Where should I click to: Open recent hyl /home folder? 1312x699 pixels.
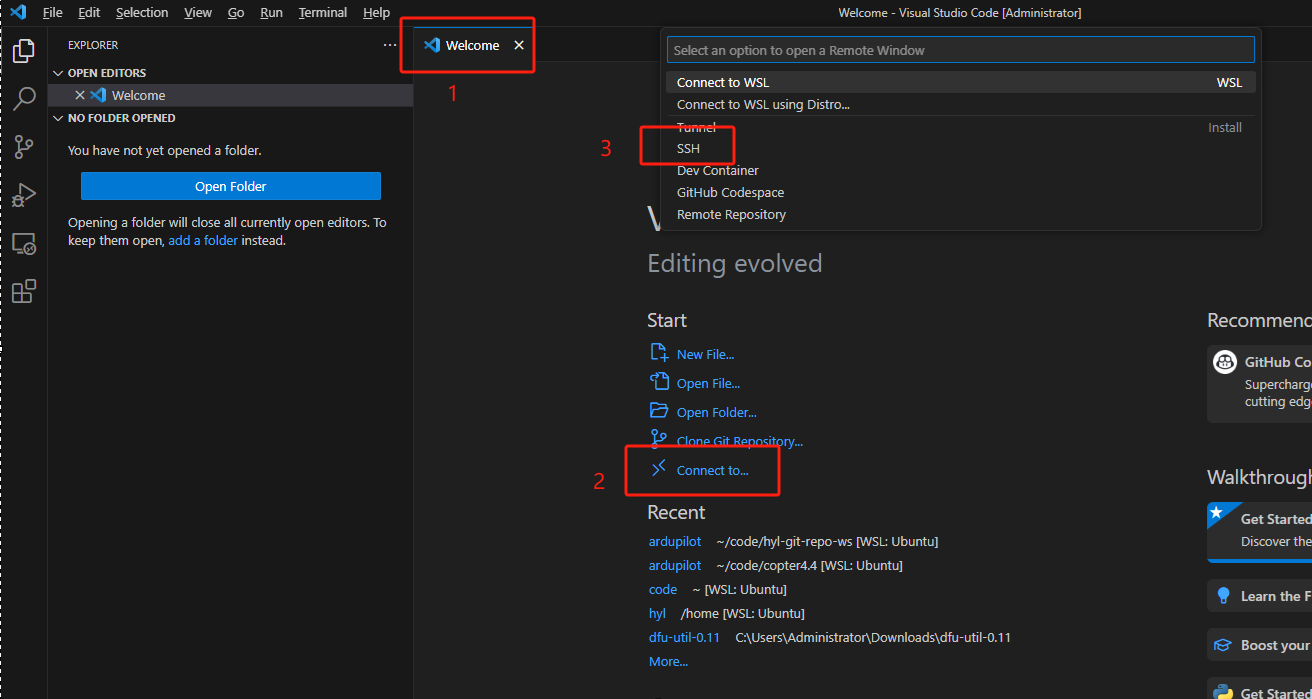coord(657,613)
